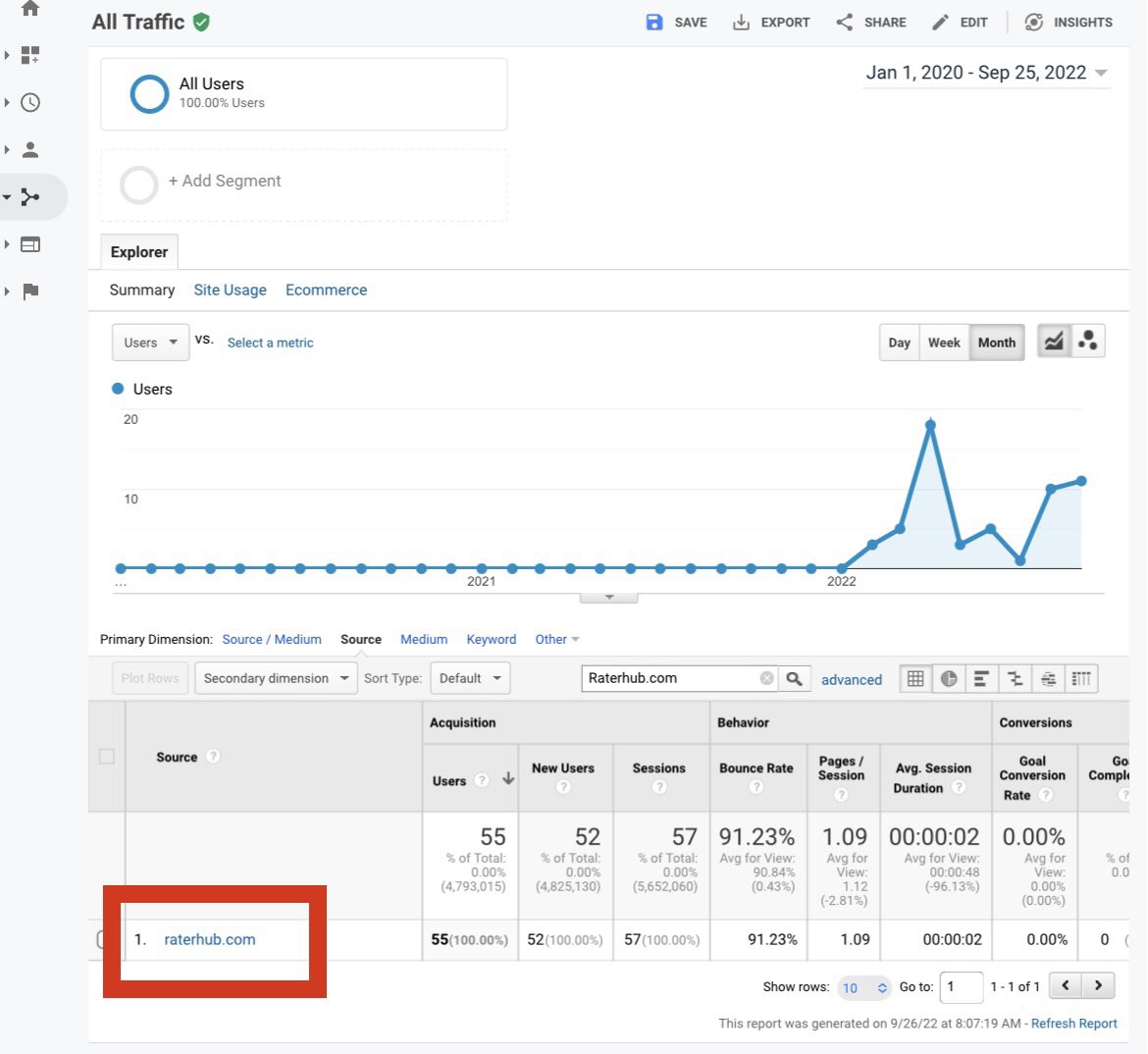Switch to Site Usage tab

click(x=230, y=290)
